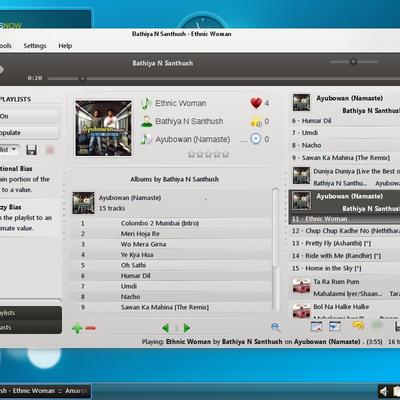Click the blue disc last-played icon
Viewport: 400px width, 400px height.
pyautogui.click(x=256, y=139)
